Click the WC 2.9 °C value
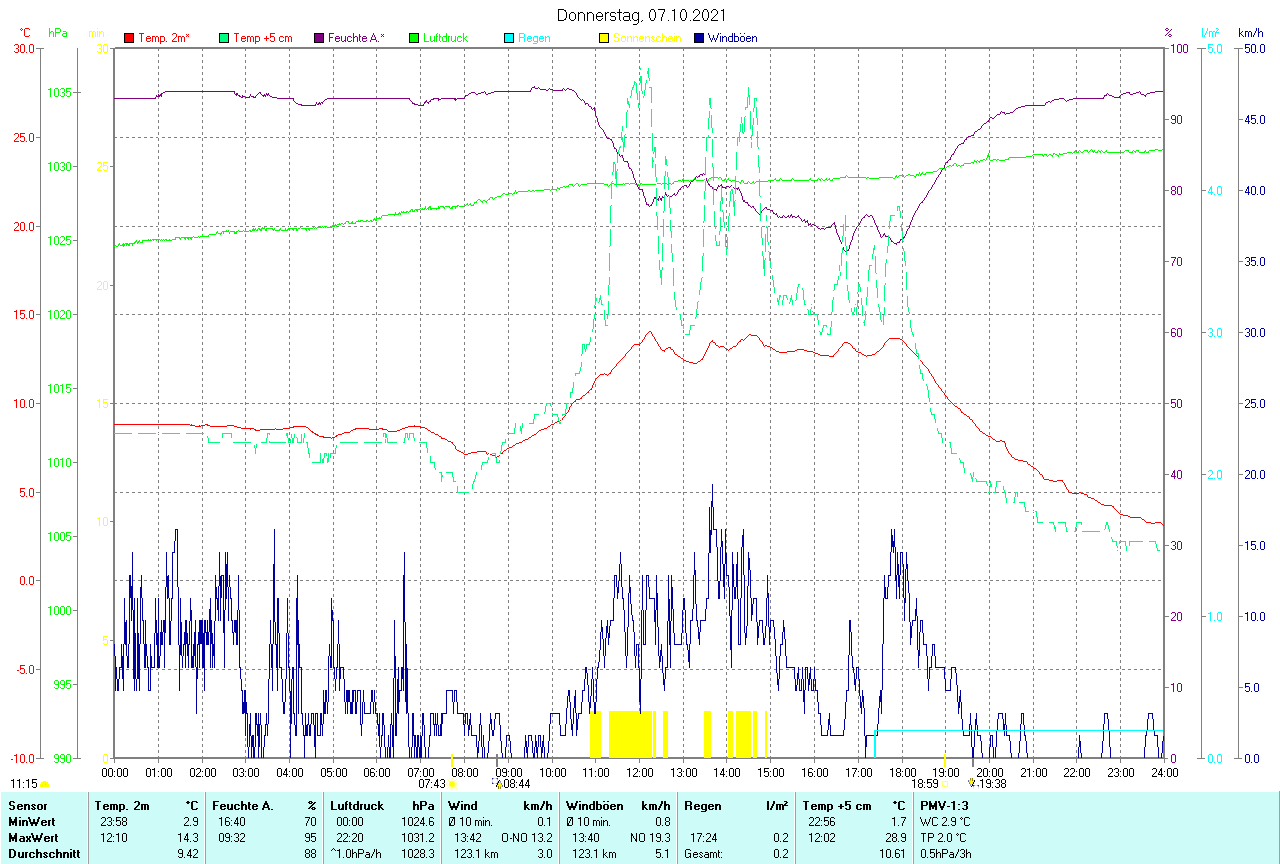The width and height of the screenshot is (1280, 864). point(944,822)
